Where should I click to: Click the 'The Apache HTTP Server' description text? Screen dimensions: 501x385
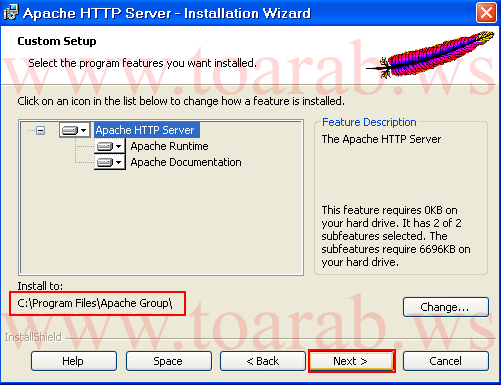(381, 139)
